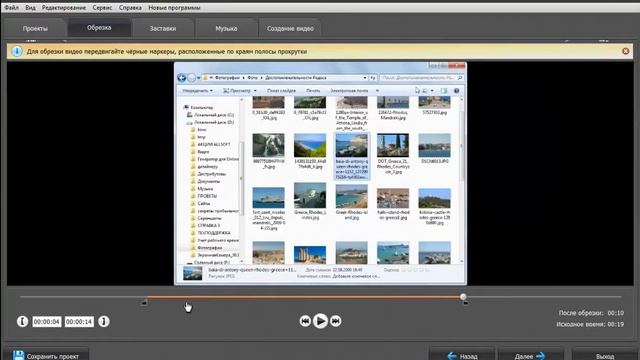Open the Сервис menu
Viewport: 640px width, 360px height.
pyautogui.click(x=102, y=8)
